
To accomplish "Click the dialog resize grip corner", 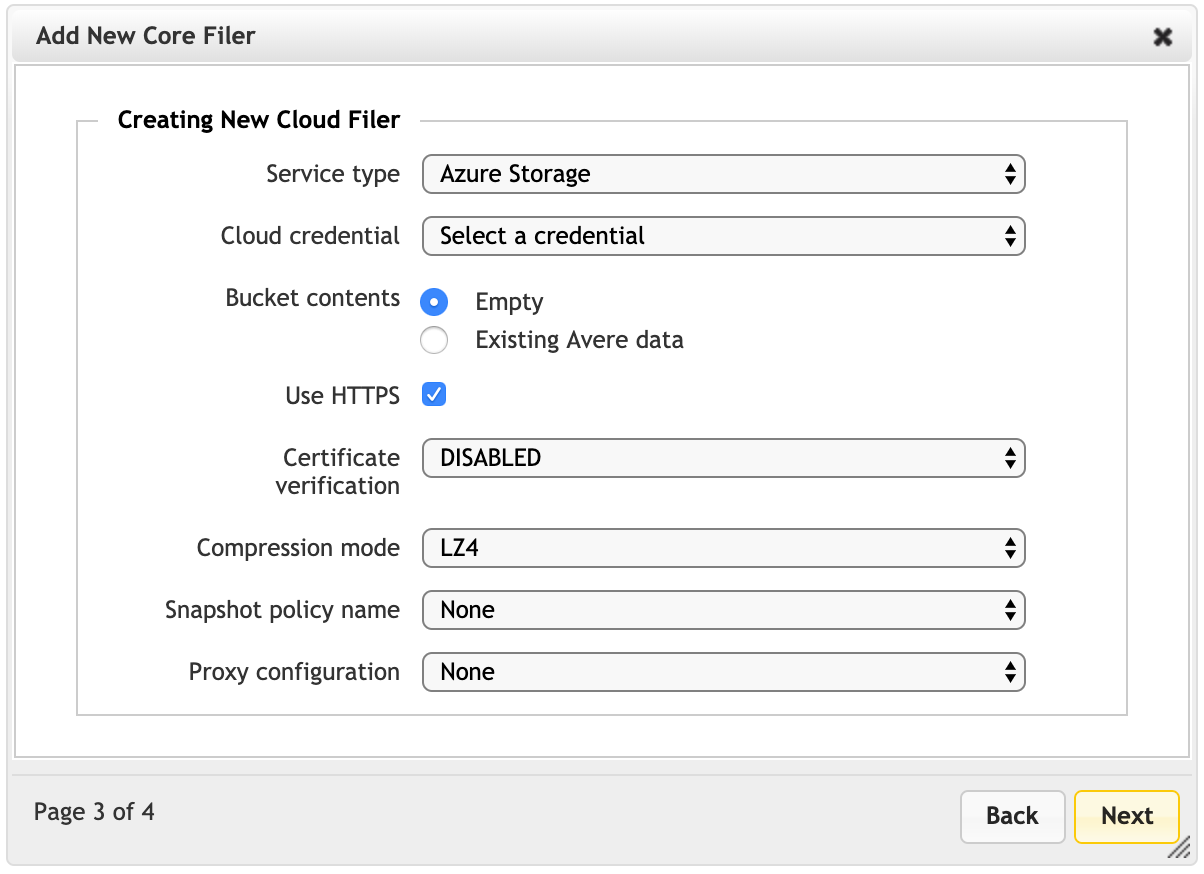I will pos(1178,849).
